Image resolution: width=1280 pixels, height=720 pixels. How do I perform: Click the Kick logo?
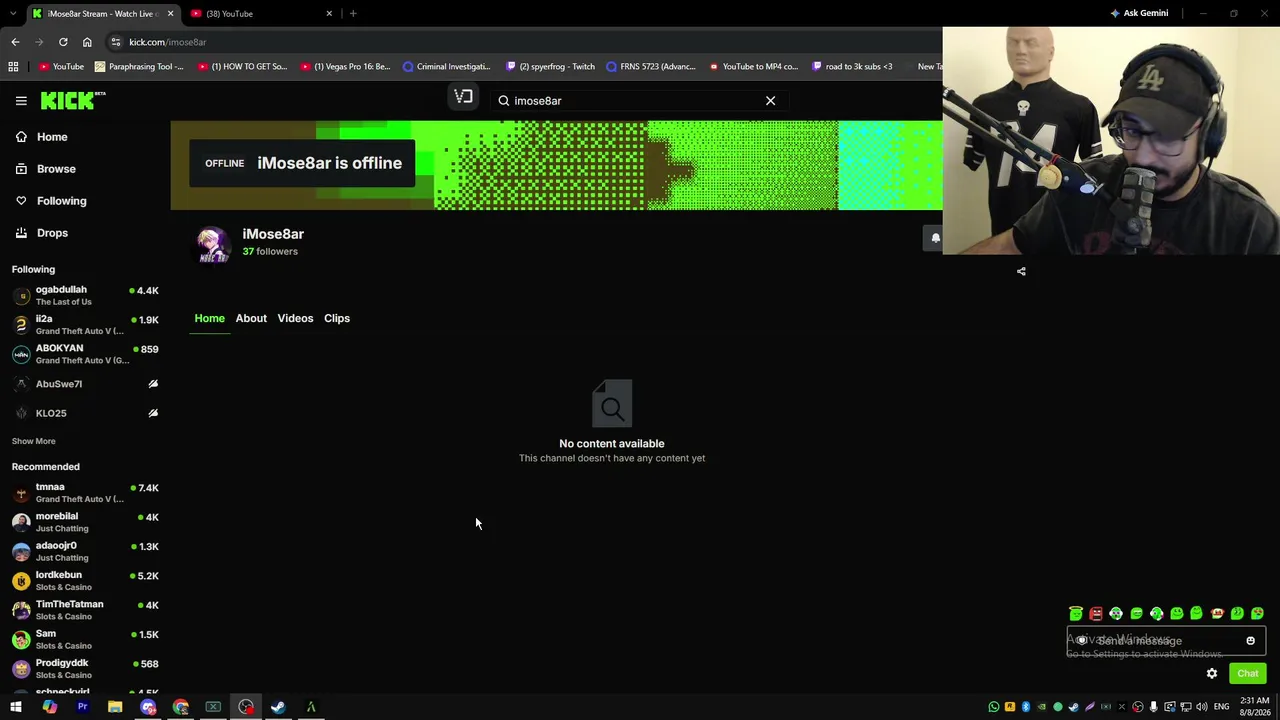click(x=73, y=100)
